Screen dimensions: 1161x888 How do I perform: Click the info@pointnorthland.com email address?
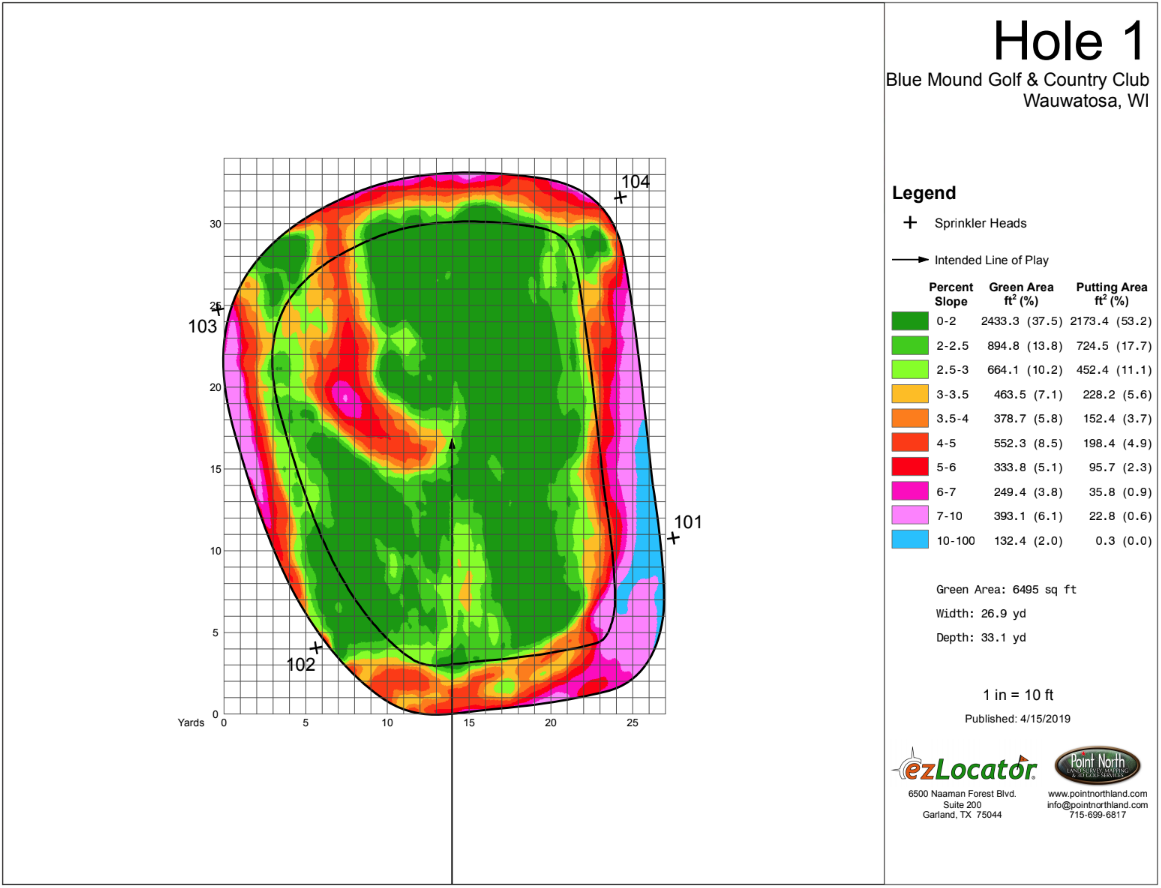[1097, 804]
